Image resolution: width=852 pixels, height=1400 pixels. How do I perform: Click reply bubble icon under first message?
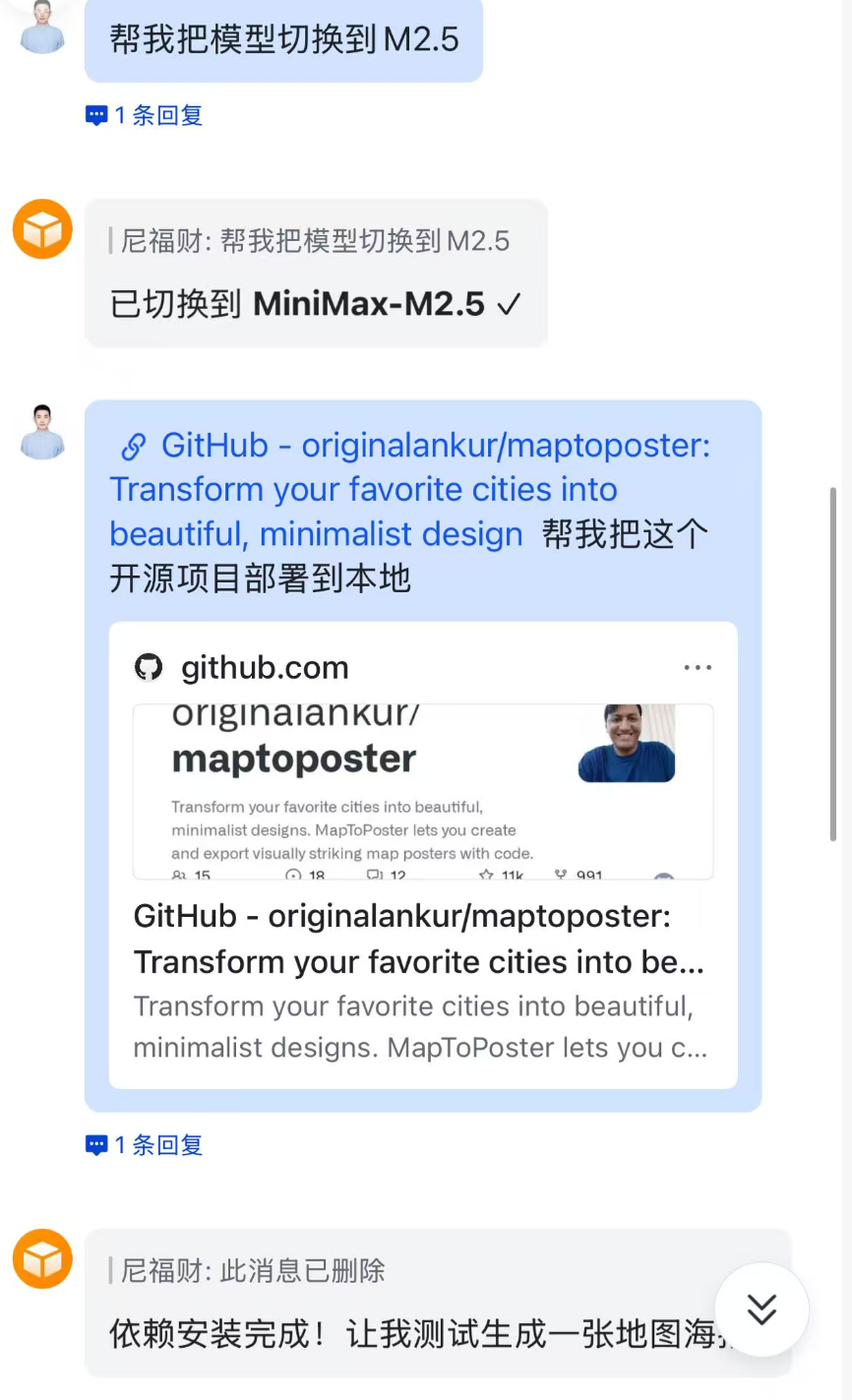[96, 116]
